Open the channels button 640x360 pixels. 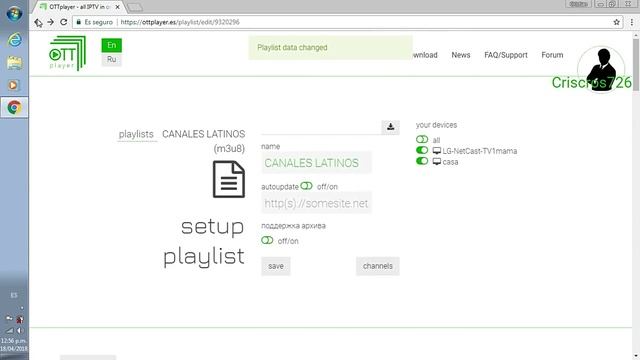coord(378,266)
